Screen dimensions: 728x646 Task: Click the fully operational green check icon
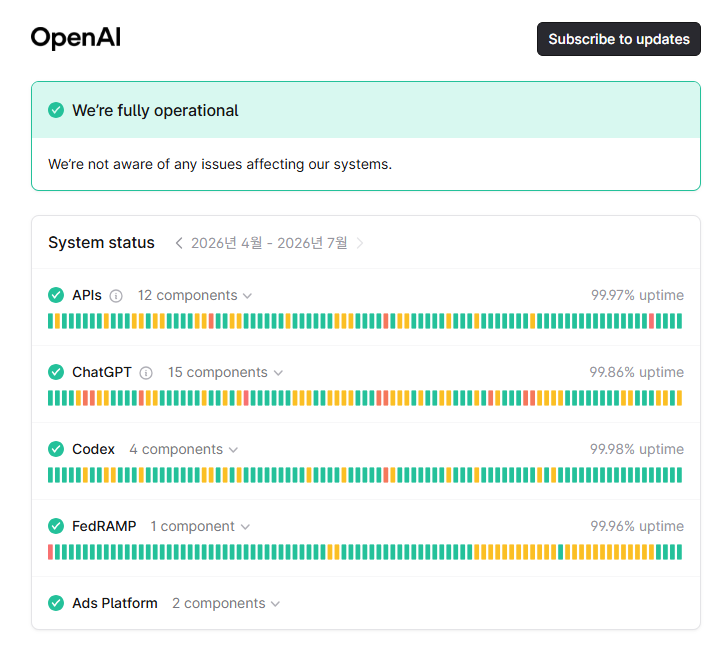click(56, 111)
